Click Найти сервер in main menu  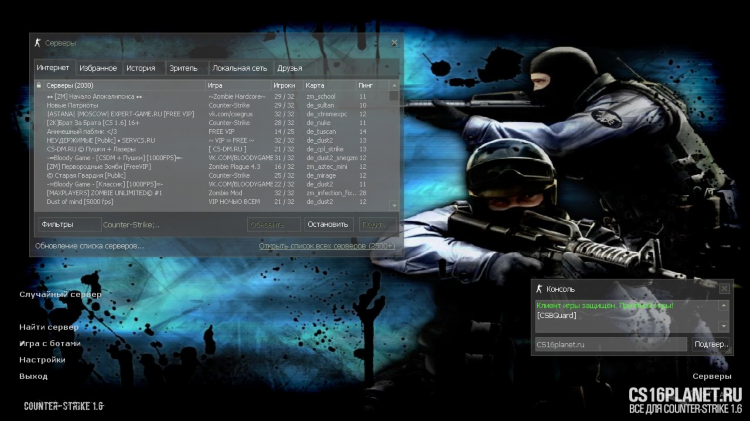point(49,327)
